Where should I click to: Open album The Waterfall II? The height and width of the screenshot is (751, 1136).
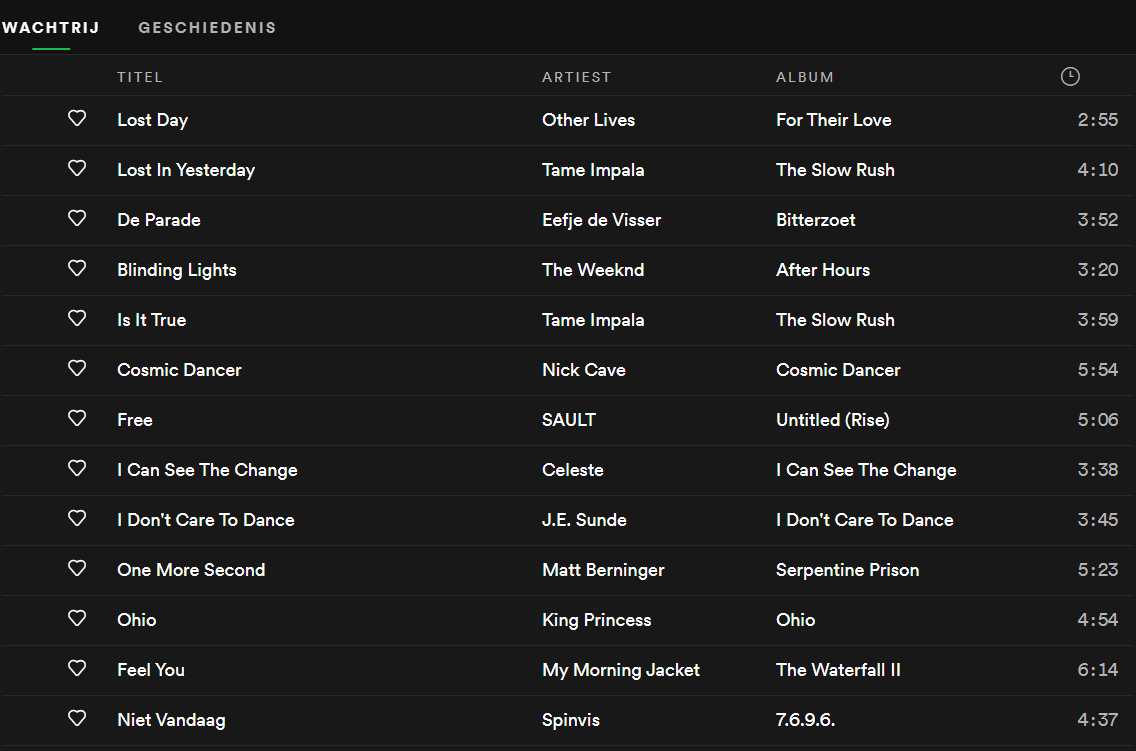(x=838, y=670)
